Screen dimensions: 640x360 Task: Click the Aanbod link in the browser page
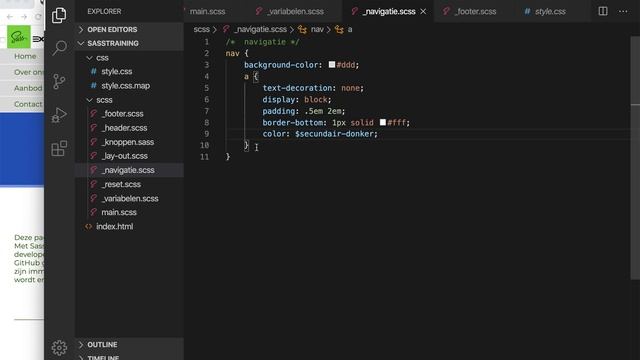click(x=28, y=88)
